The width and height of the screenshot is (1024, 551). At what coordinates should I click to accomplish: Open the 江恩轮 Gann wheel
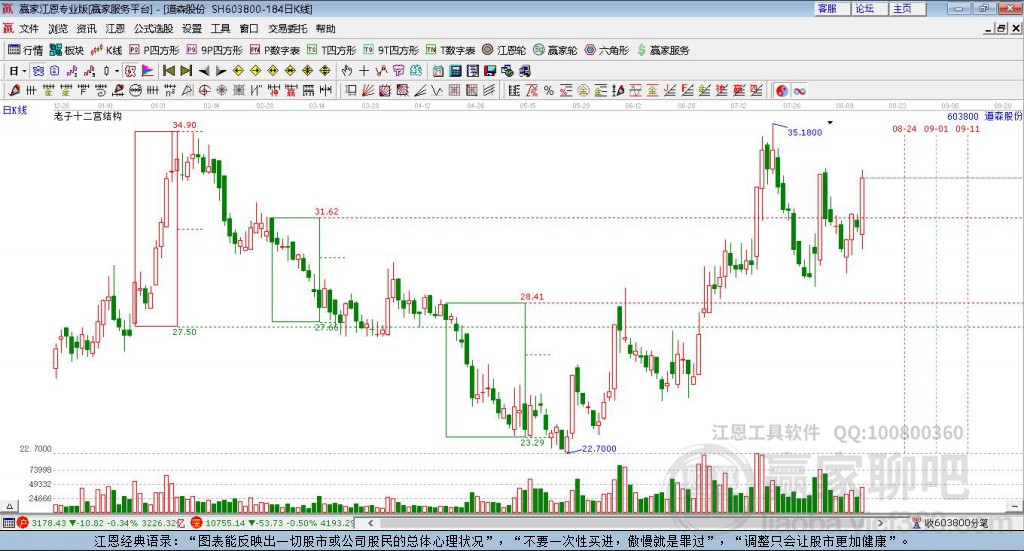pyautogui.click(x=504, y=50)
